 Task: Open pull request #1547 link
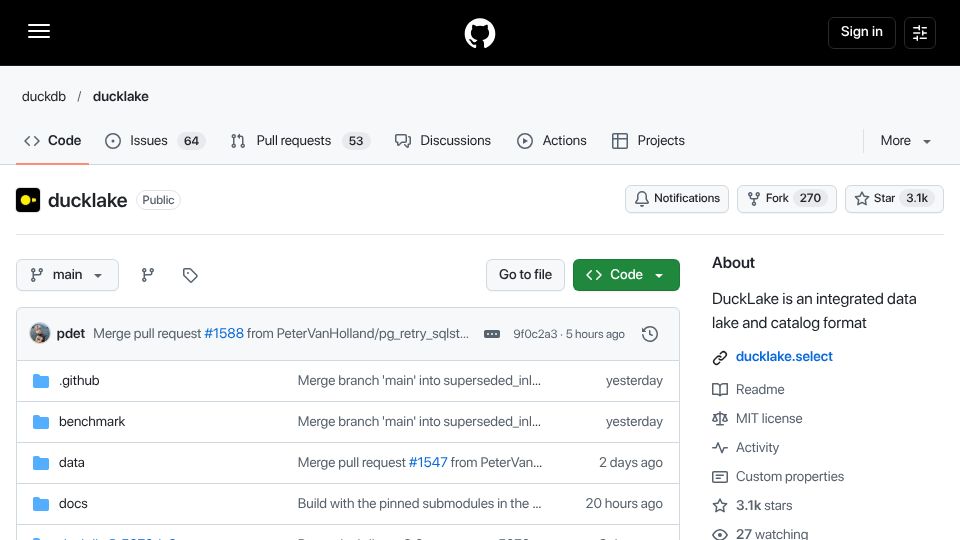pyautogui.click(x=428, y=463)
